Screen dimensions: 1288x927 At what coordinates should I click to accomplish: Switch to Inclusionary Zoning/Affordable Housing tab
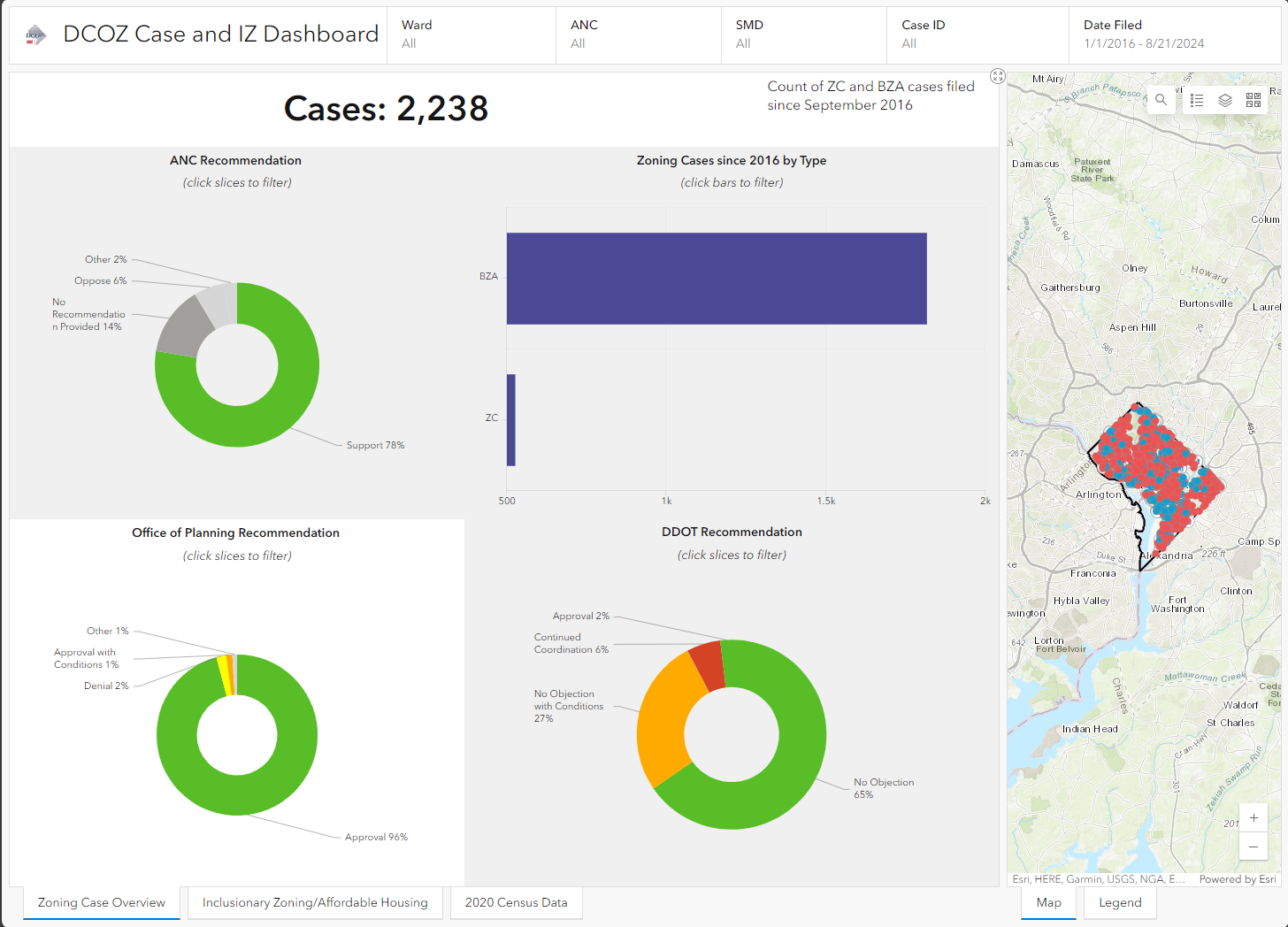click(x=315, y=902)
